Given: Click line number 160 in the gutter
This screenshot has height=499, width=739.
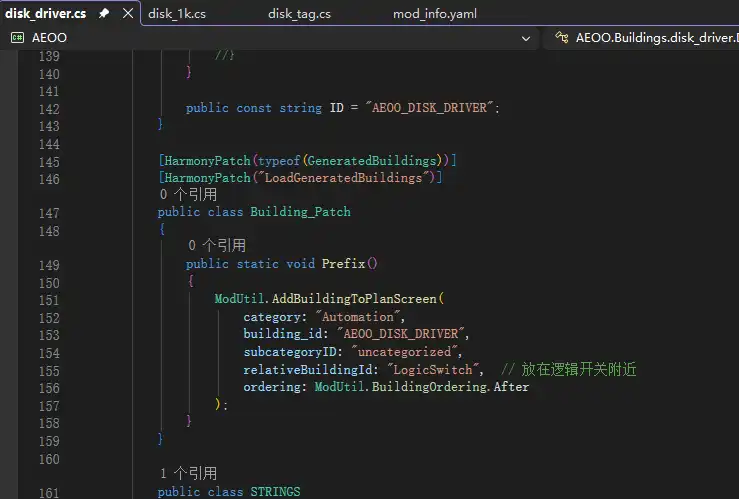Looking at the screenshot, I should [49, 459].
